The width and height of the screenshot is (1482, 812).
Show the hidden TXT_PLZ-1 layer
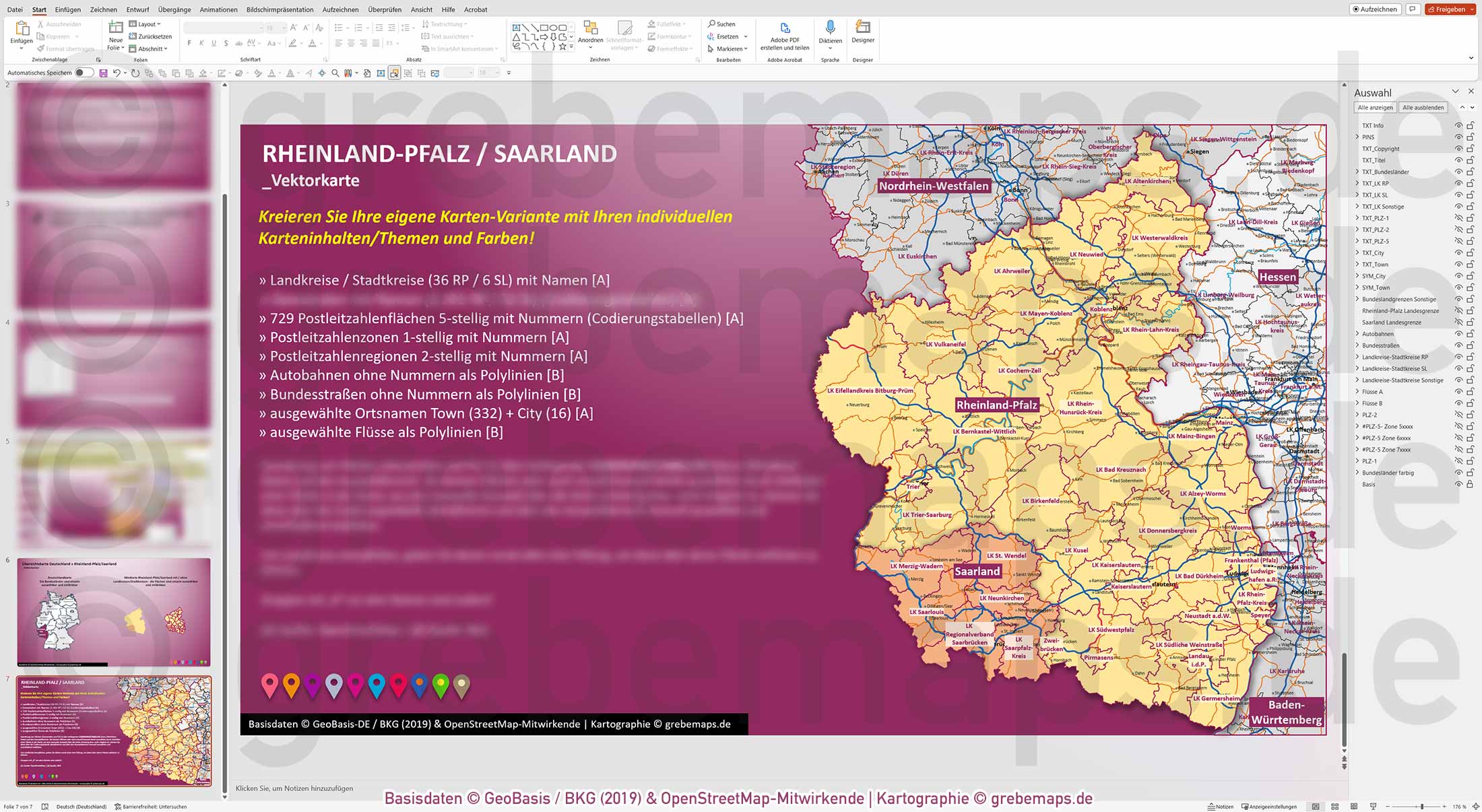[x=1458, y=217]
